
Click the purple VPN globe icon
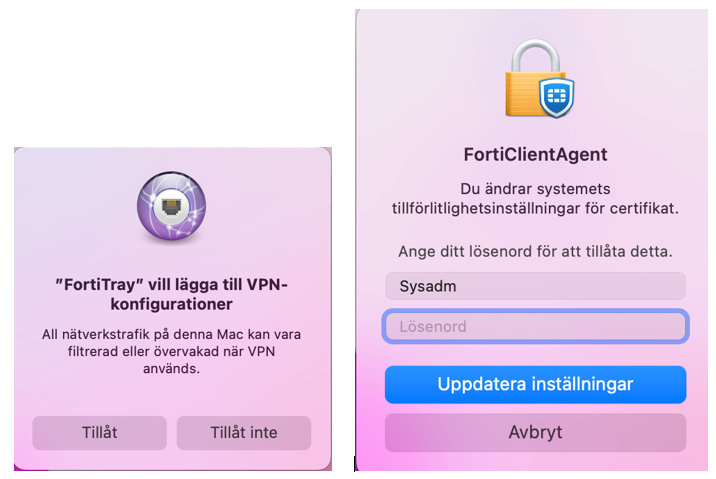[171, 208]
